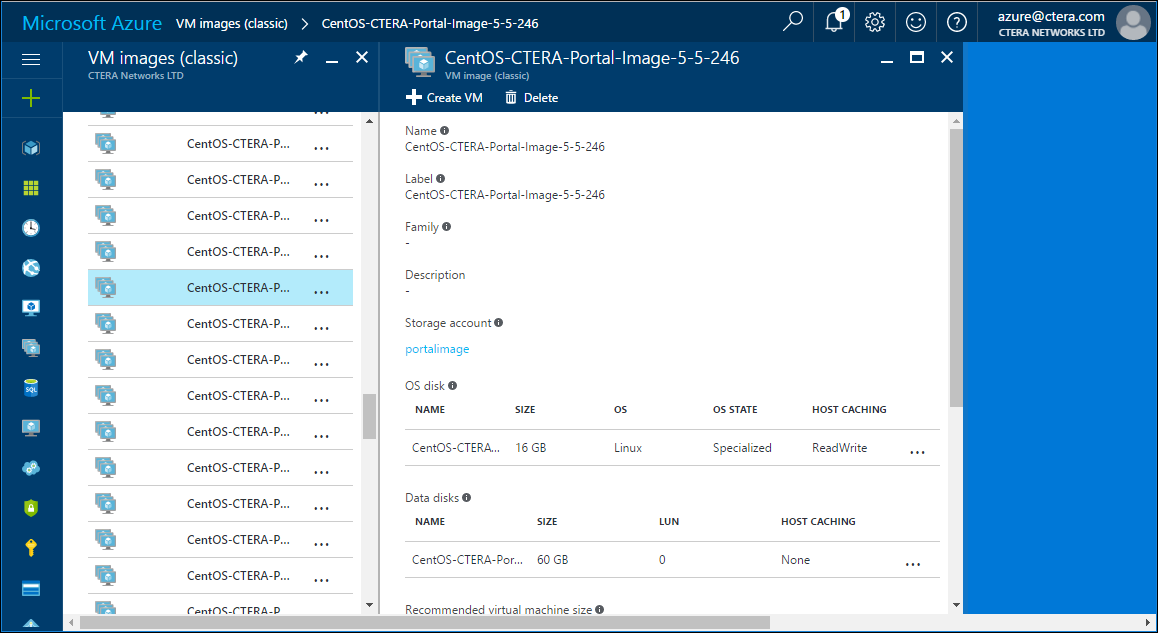Open ellipsis menu for the OS disk row

click(917, 451)
